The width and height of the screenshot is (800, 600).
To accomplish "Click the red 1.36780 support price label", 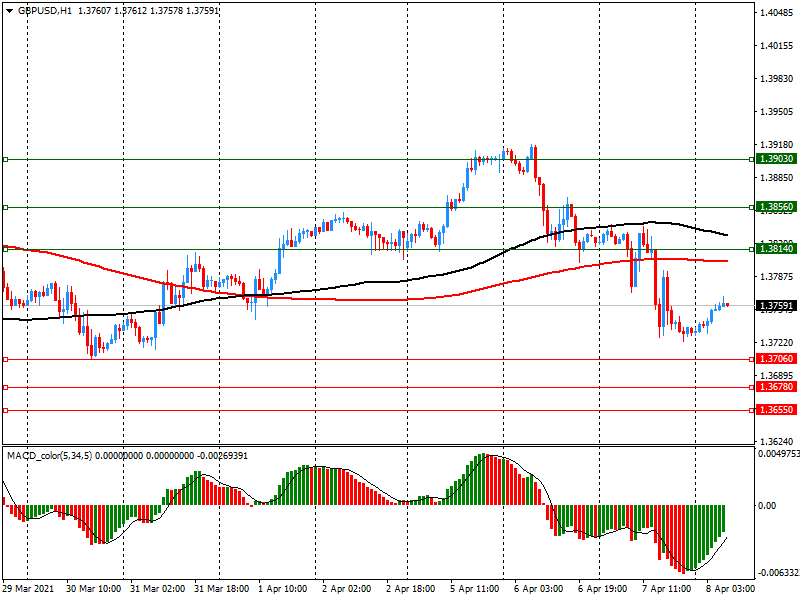I will (x=776, y=387).
